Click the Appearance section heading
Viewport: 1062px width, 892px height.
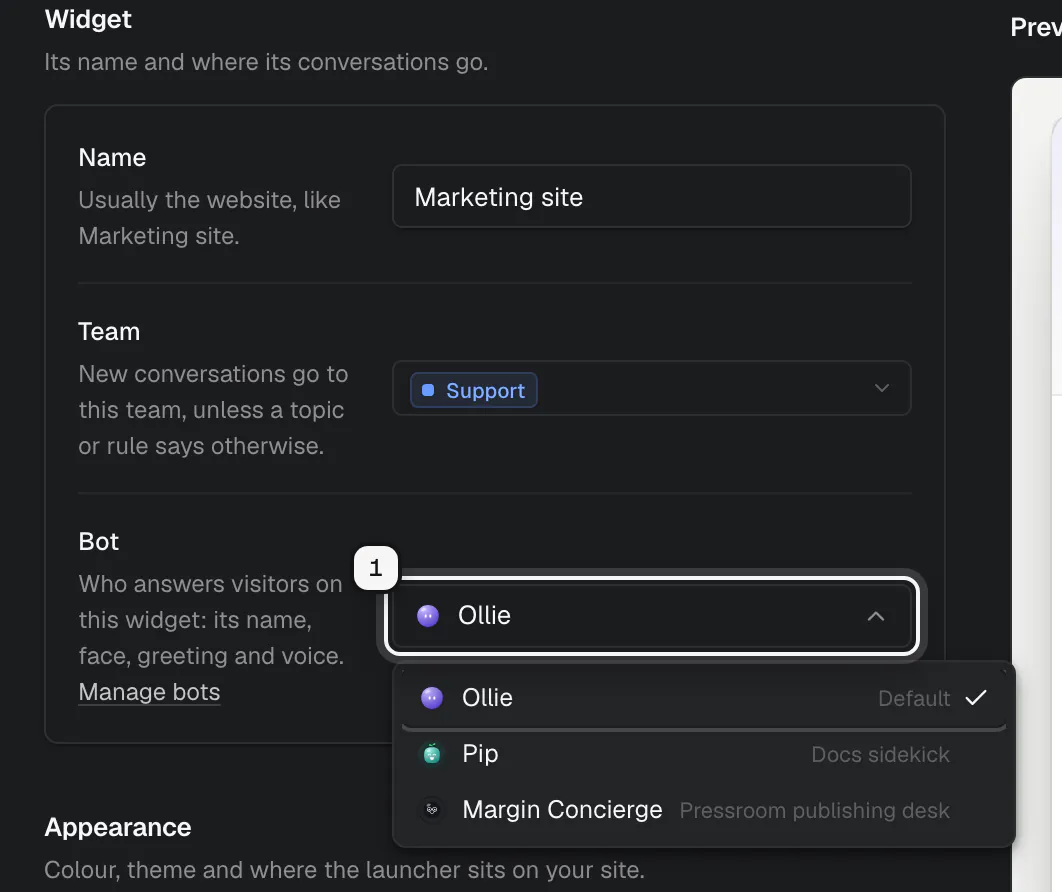pyautogui.click(x=118, y=827)
